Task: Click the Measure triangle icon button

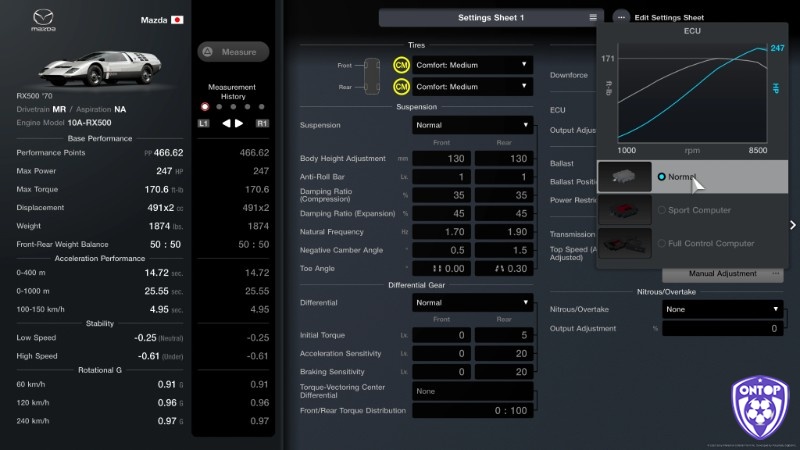Action: 207,52
